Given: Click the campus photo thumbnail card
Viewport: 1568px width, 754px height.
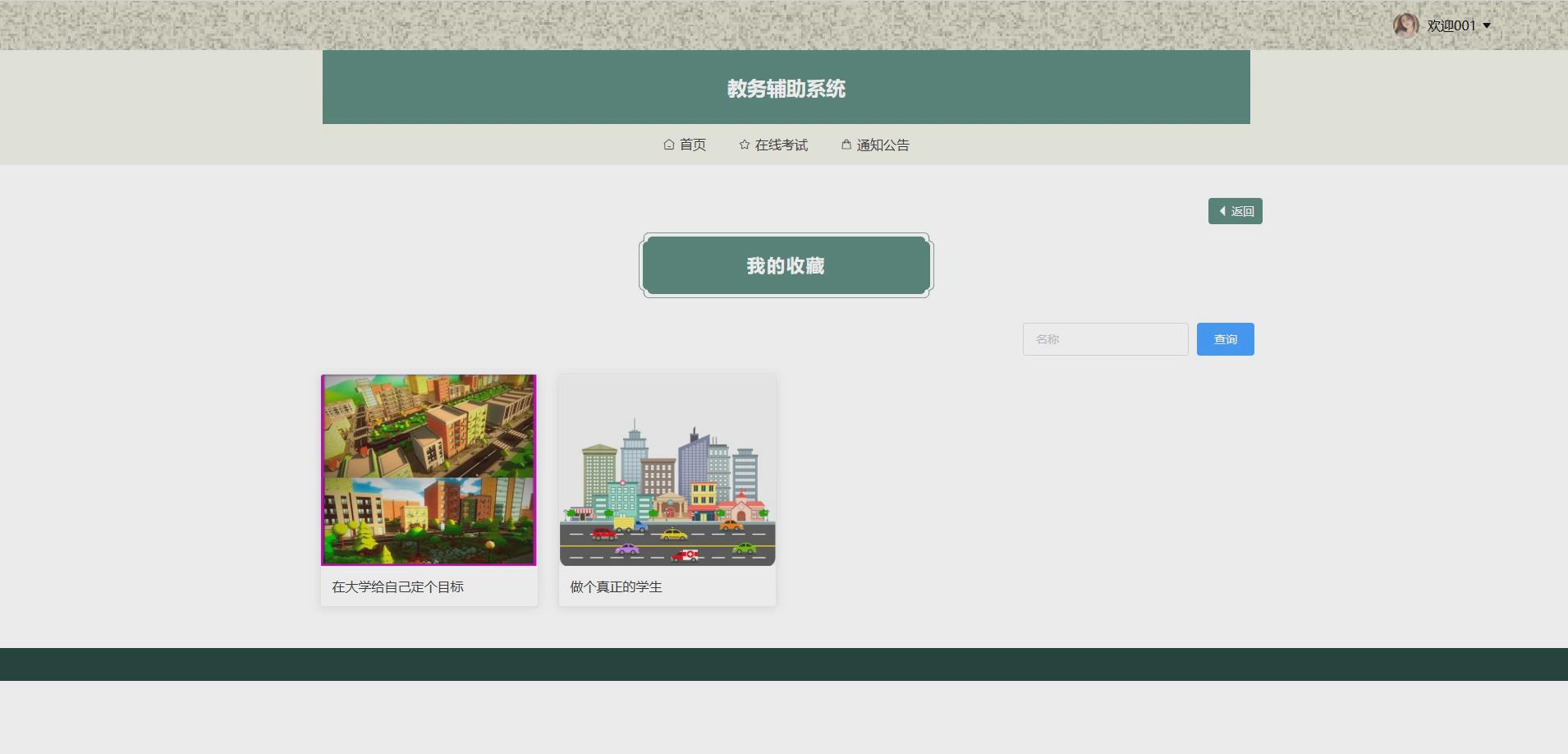Looking at the screenshot, I should click(x=429, y=470).
